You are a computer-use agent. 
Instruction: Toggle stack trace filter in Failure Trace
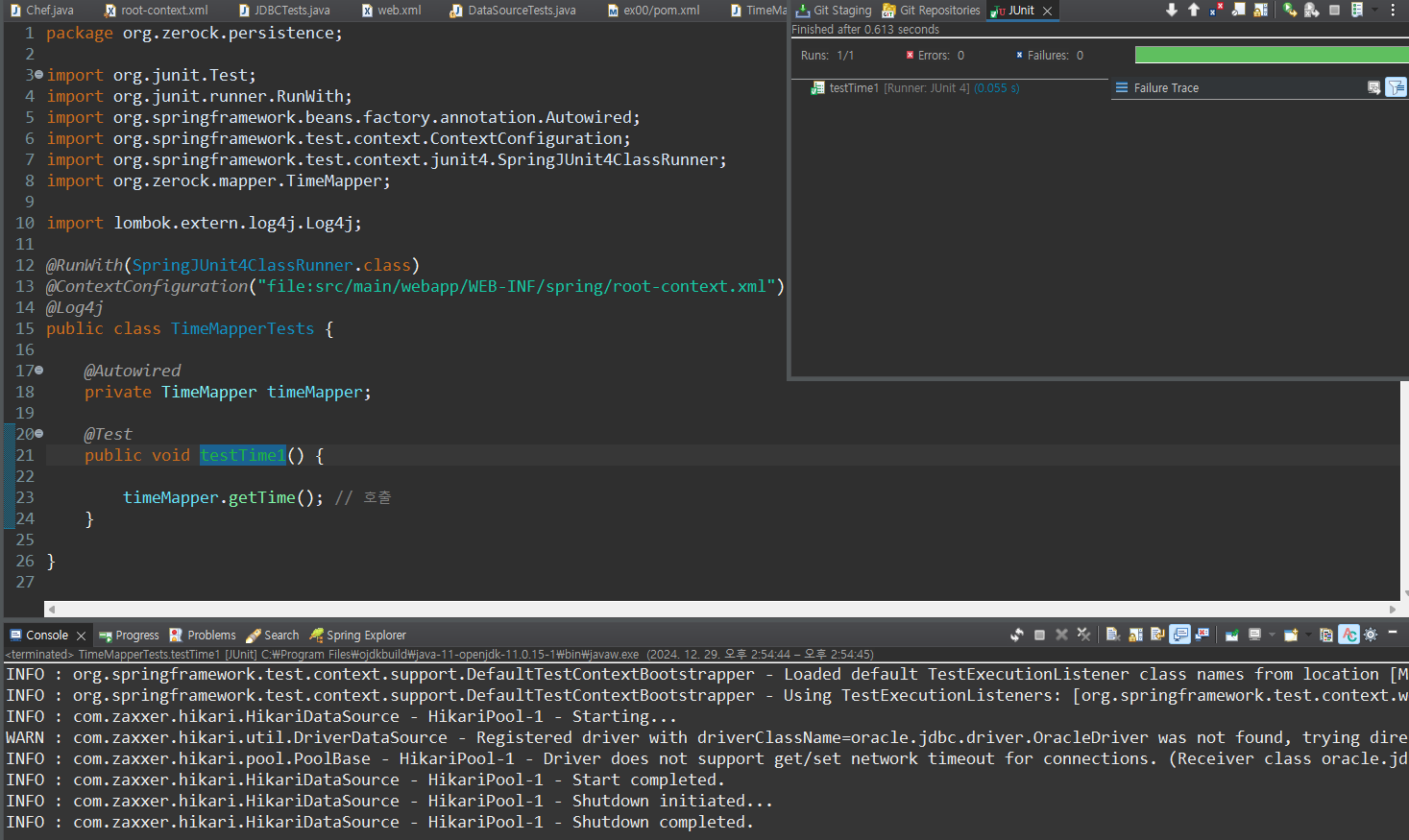pos(1397,87)
